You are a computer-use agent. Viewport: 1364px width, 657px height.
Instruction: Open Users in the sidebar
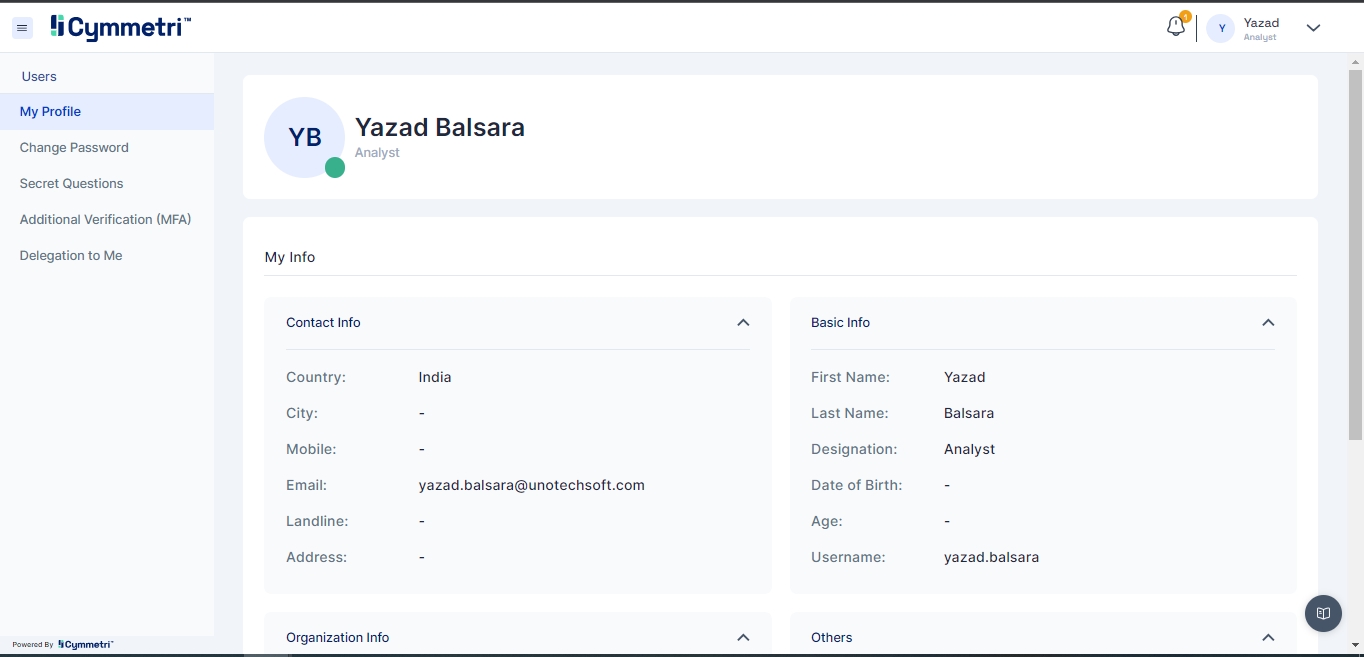(39, 76)
